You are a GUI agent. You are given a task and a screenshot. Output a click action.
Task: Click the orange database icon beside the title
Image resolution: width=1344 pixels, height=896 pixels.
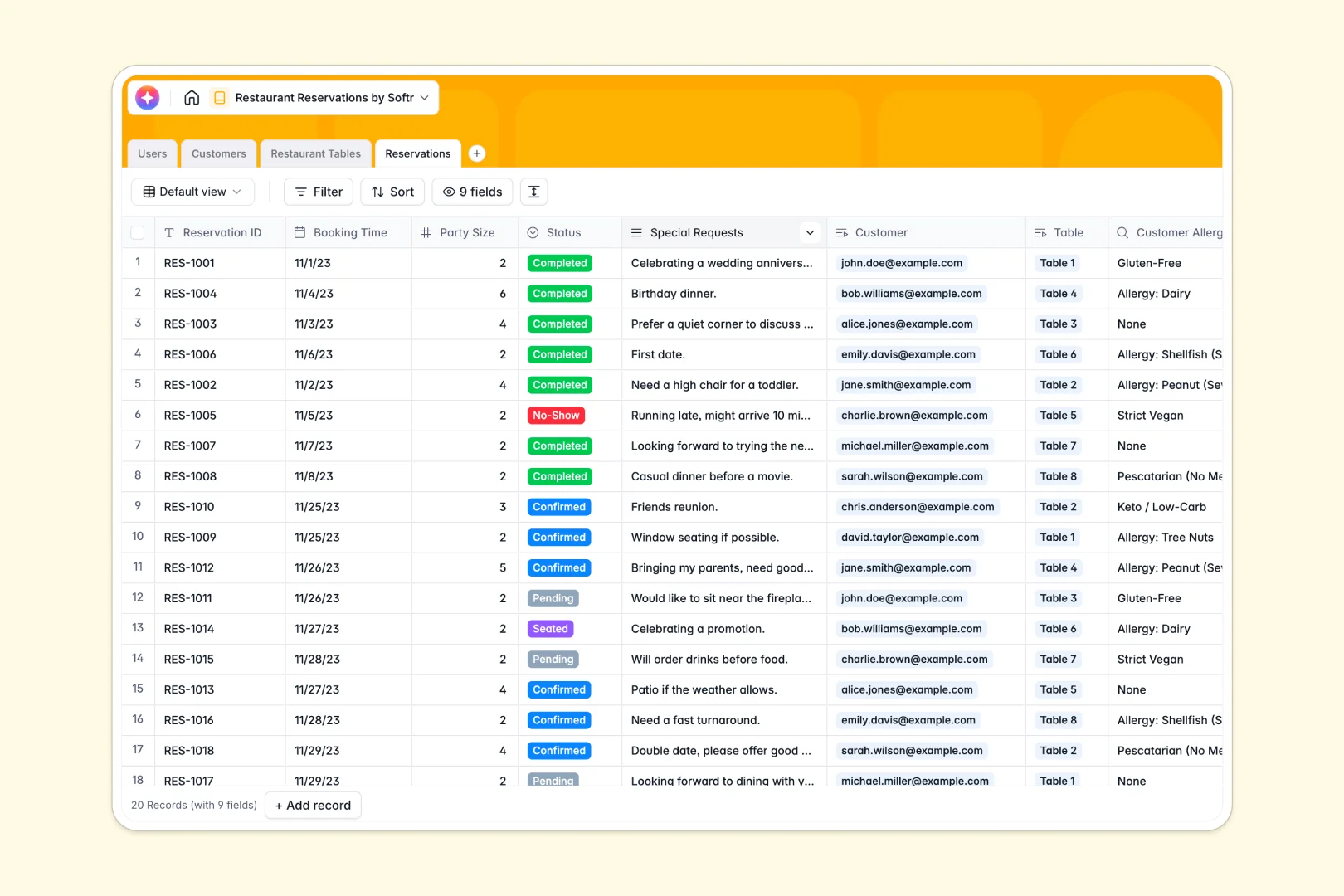pos(220,98)
